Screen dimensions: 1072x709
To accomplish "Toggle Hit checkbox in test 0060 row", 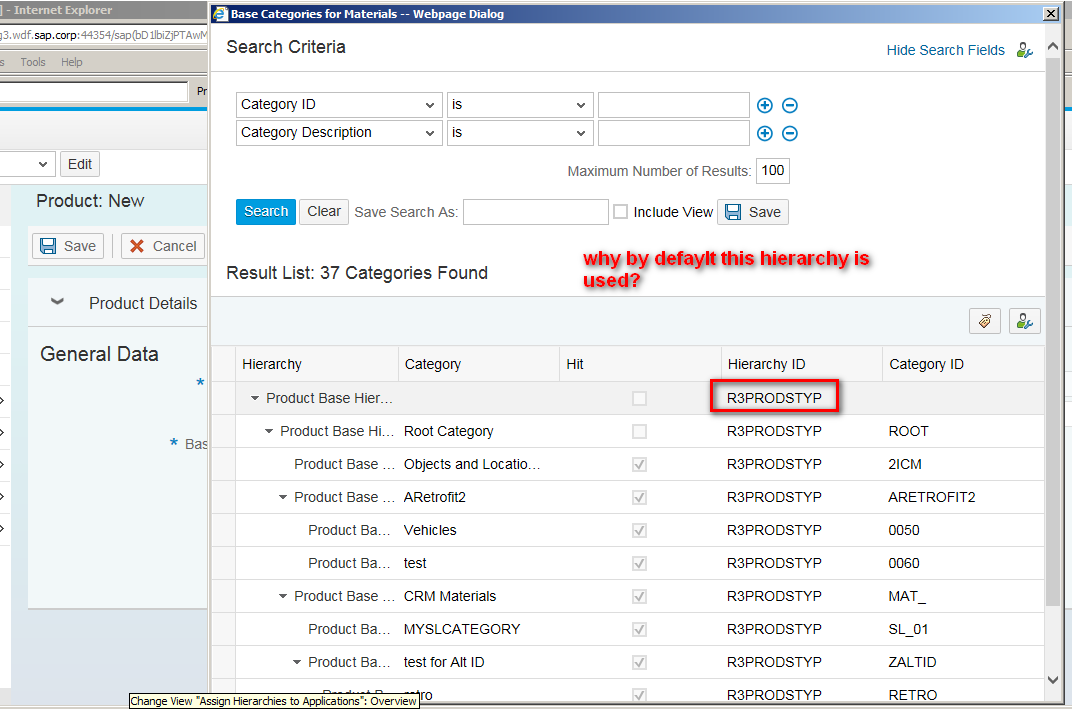I will 639,563.
